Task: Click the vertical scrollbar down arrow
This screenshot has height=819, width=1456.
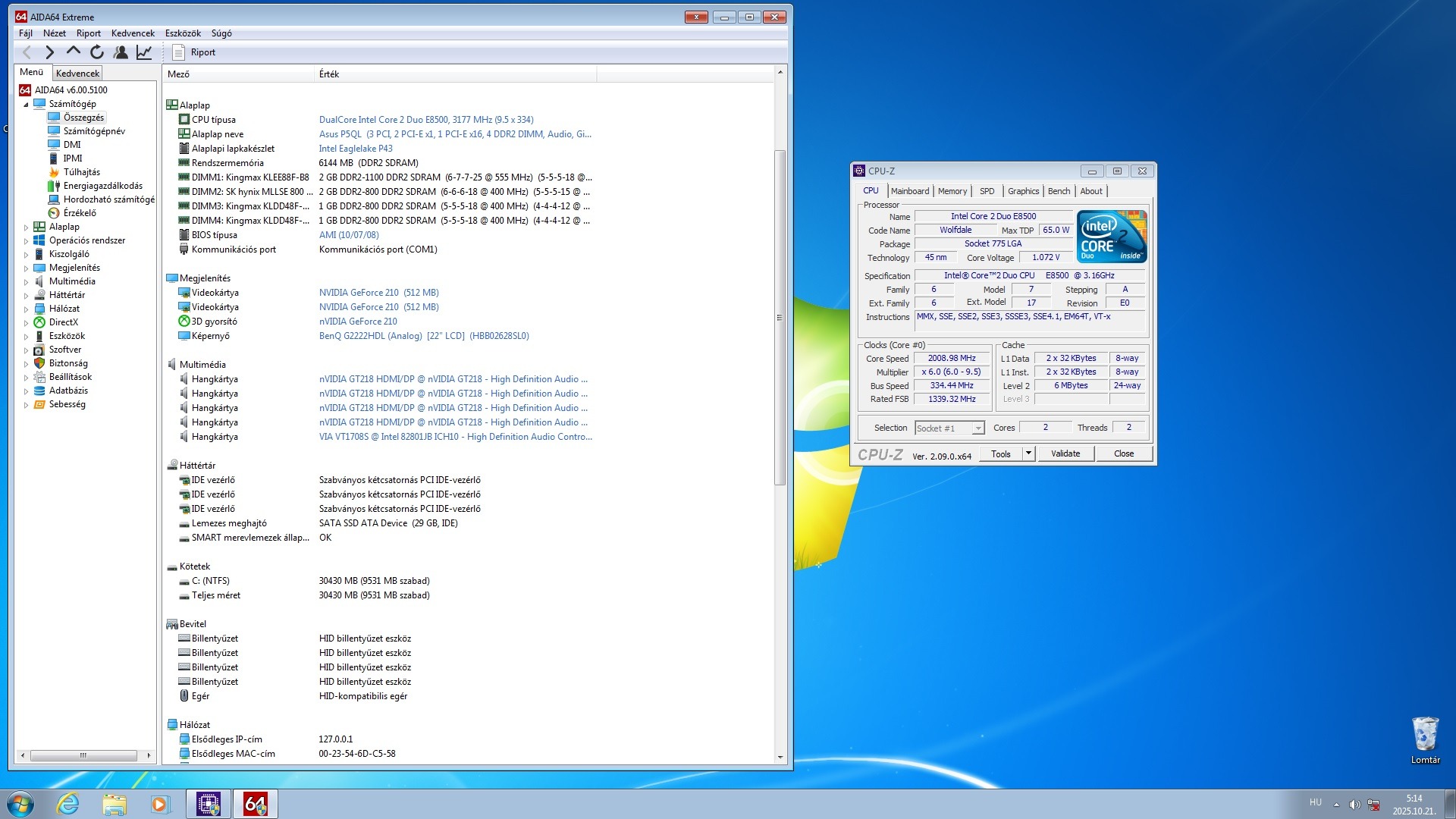Action: tap(780, 757)
